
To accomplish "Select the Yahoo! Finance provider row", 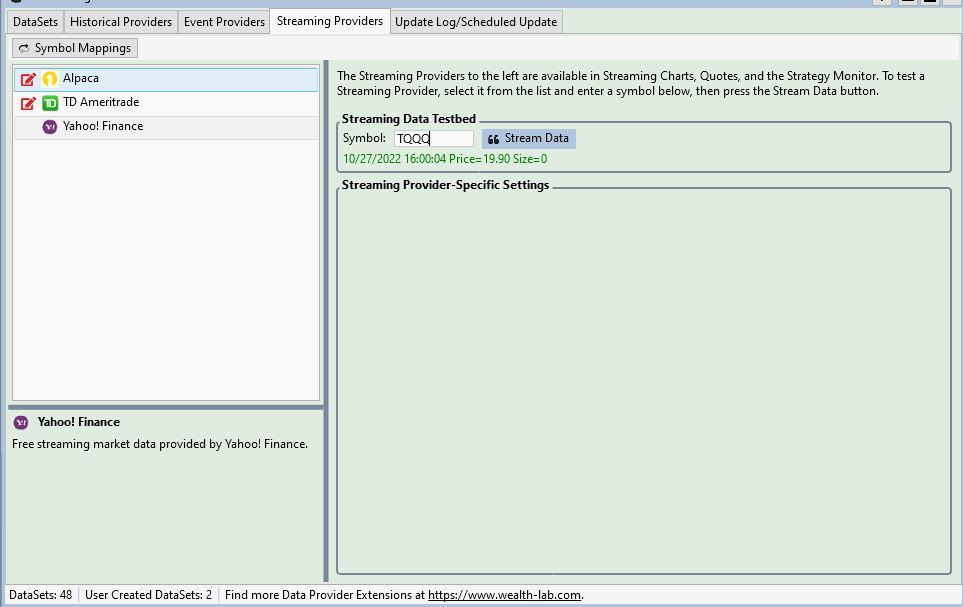I will 166,127.
